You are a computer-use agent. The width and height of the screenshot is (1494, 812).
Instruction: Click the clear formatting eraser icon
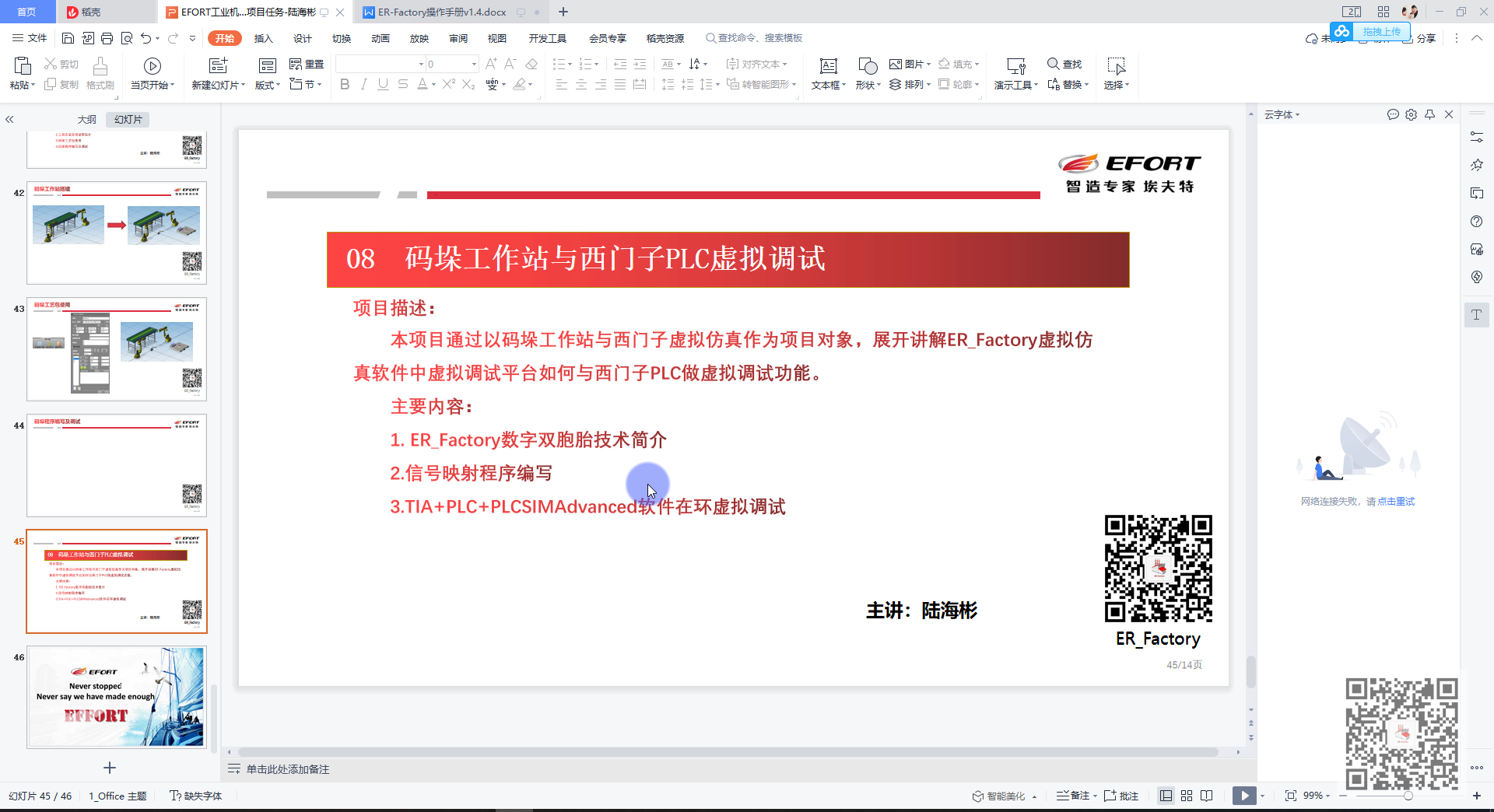[531, 64]
